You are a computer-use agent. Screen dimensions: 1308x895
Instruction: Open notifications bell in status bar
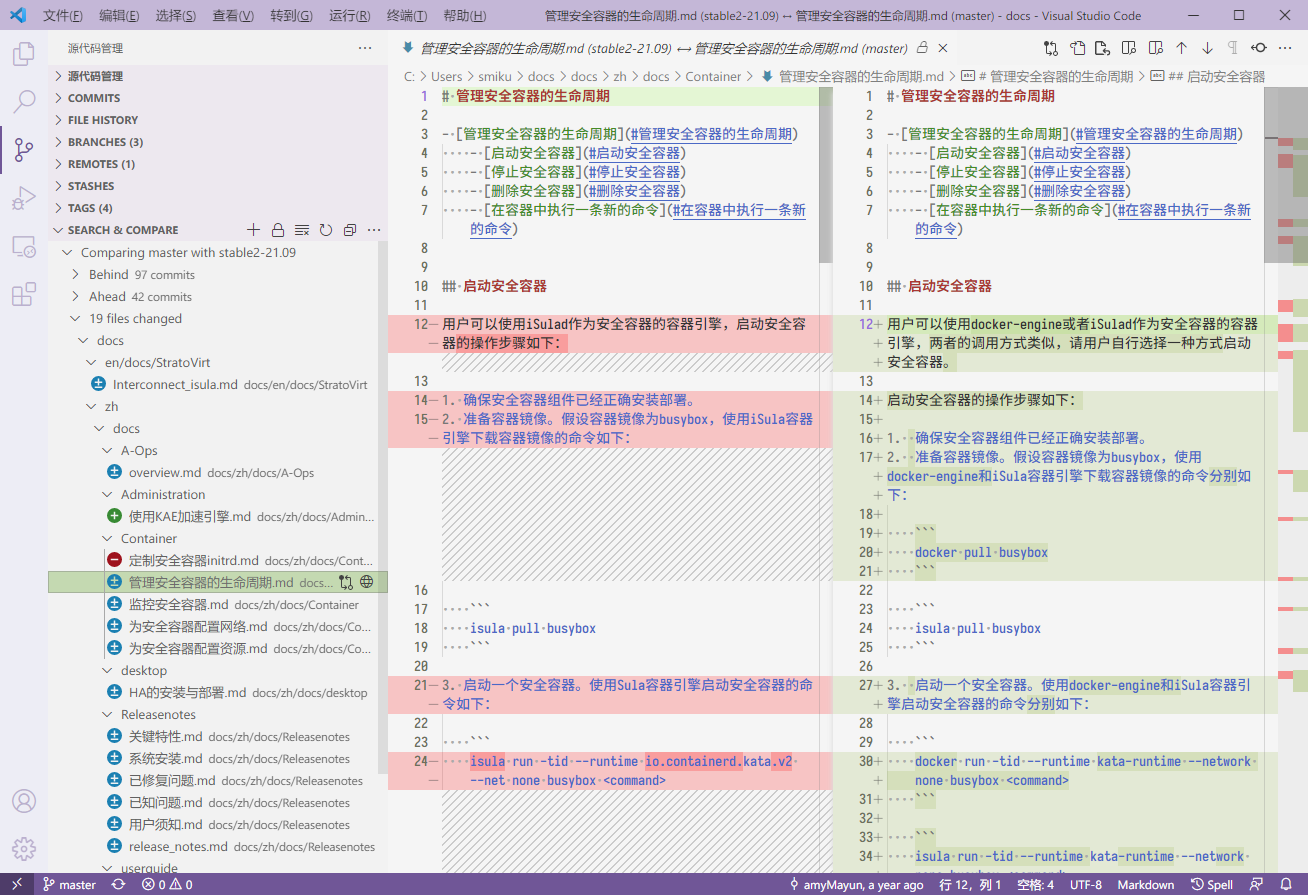[x=1287, y=885]
